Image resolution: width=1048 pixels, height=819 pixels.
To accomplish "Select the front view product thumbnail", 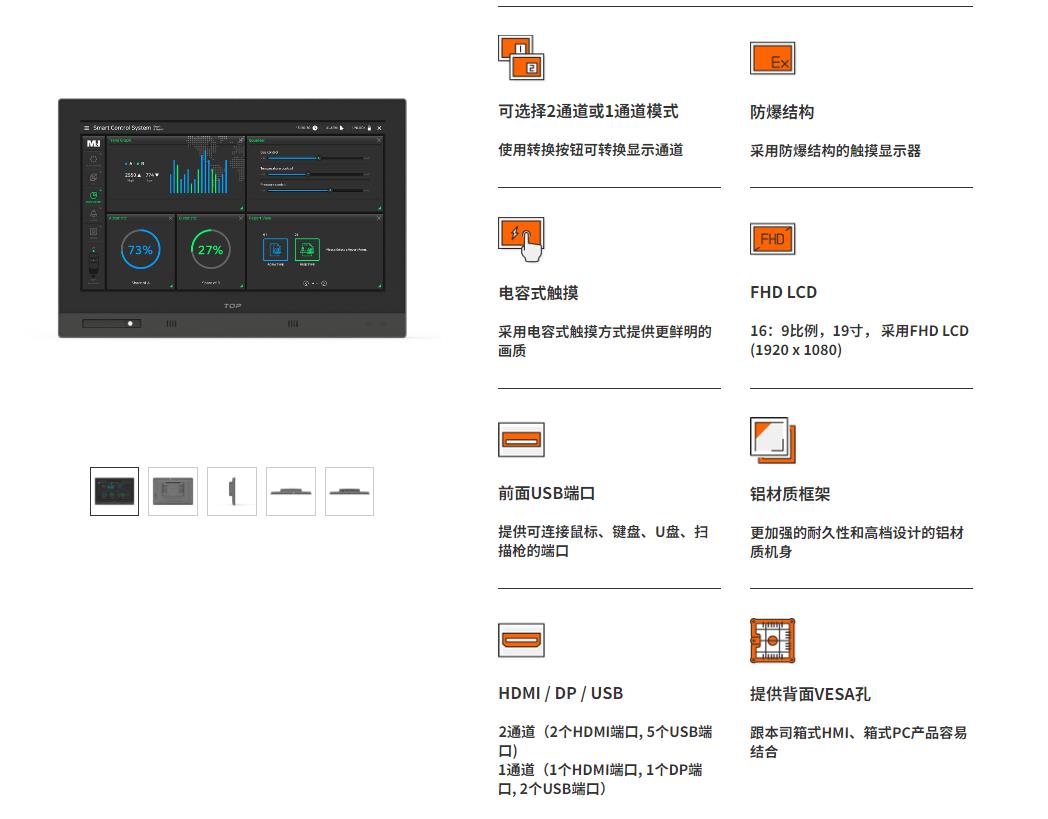I will click(x=114, y=492).
